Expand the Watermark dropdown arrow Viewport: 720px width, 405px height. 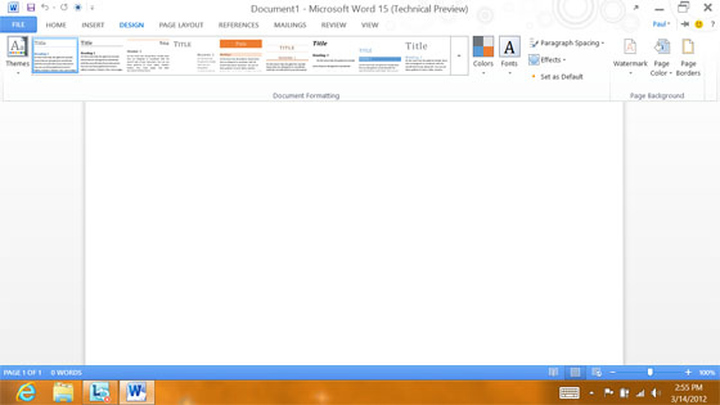[x=630, y=73]
